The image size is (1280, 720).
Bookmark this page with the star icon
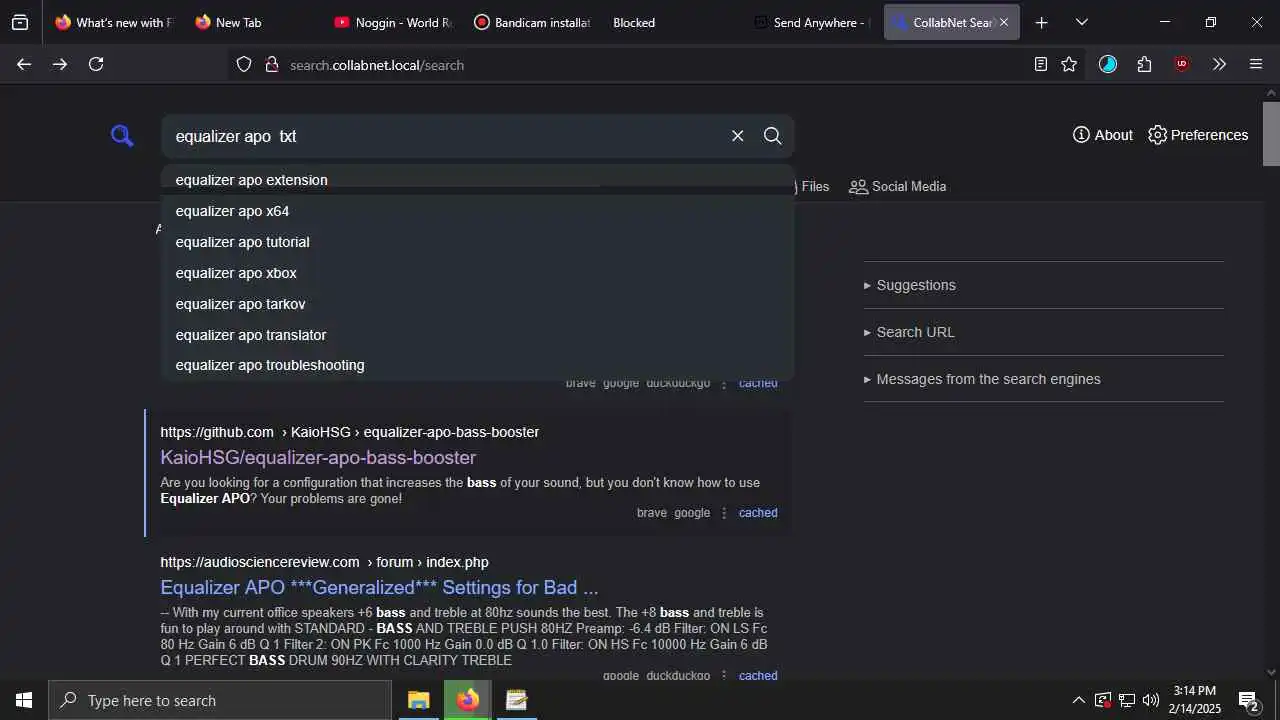pyautogui.click(x=1069, y=64)
